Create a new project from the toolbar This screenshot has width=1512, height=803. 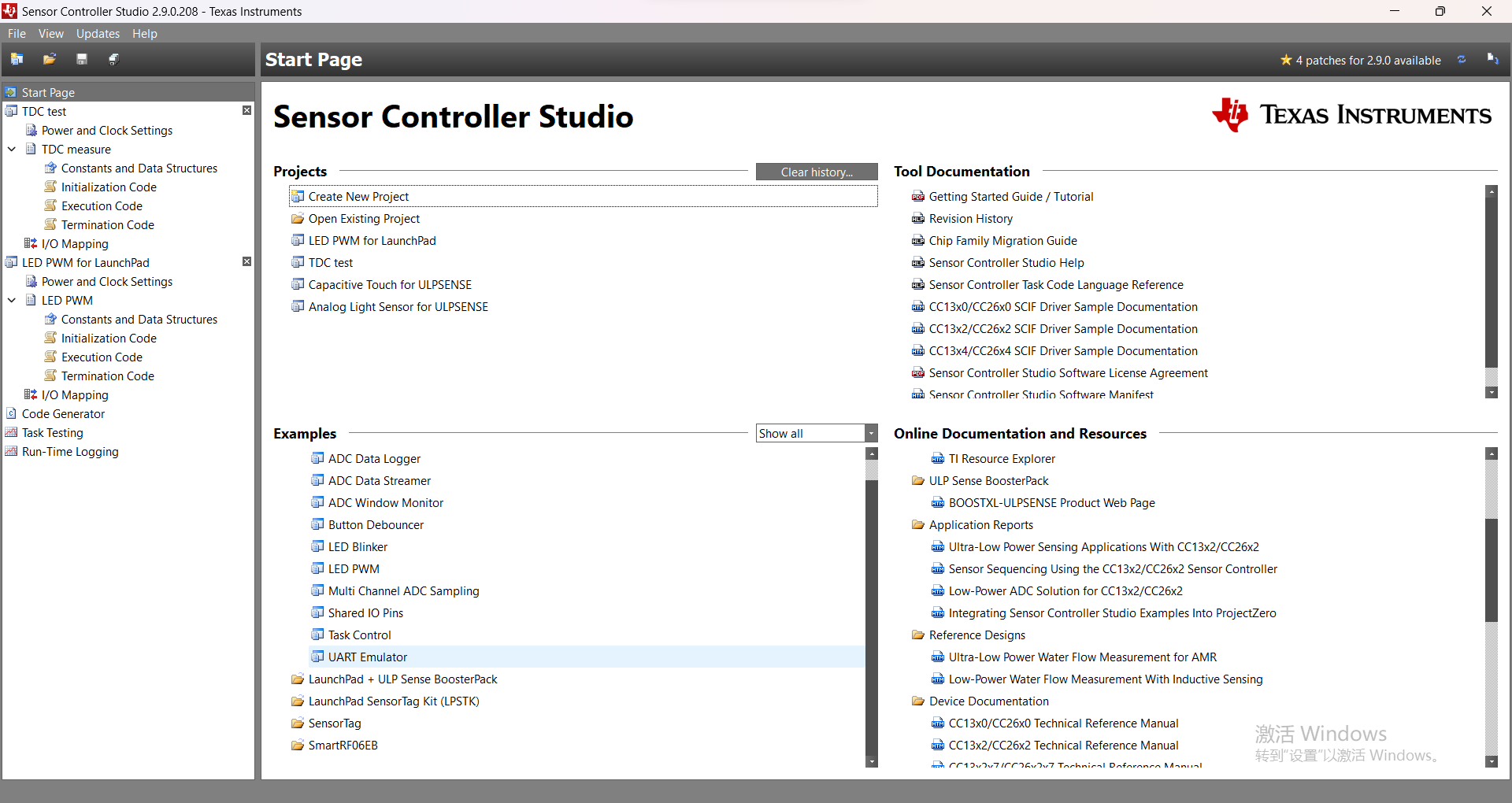pos(17,59)
